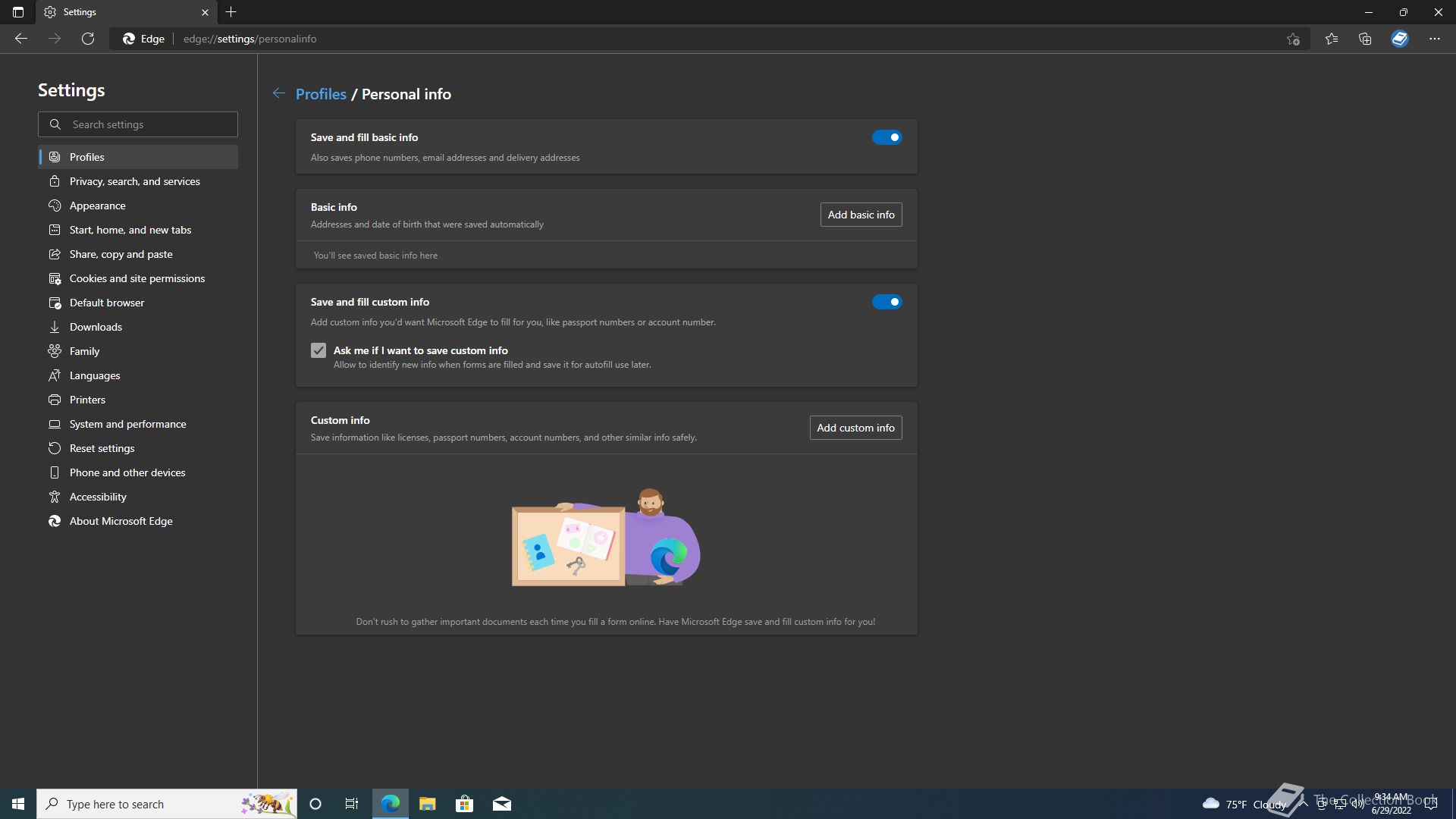Click the Settings browser tab
Screen dimensions: 1456x819
tap(127, 12)
